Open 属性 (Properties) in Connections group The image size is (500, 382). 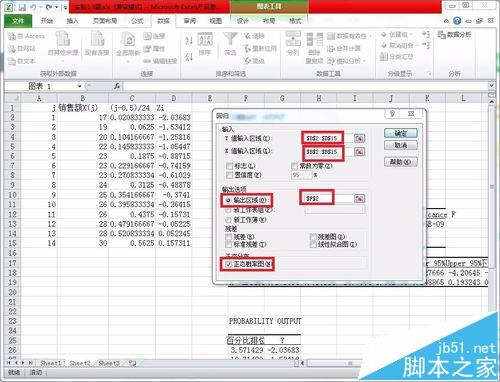pos(154,49)
